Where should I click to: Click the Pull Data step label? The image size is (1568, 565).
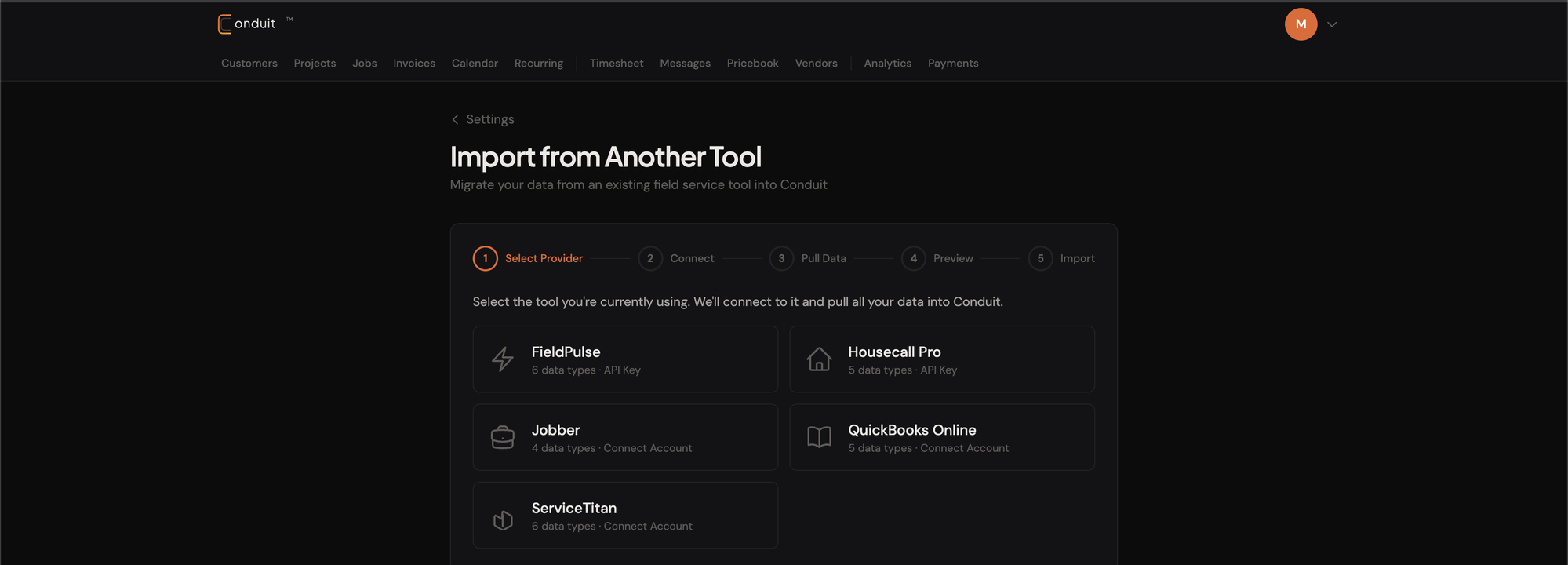824,258
